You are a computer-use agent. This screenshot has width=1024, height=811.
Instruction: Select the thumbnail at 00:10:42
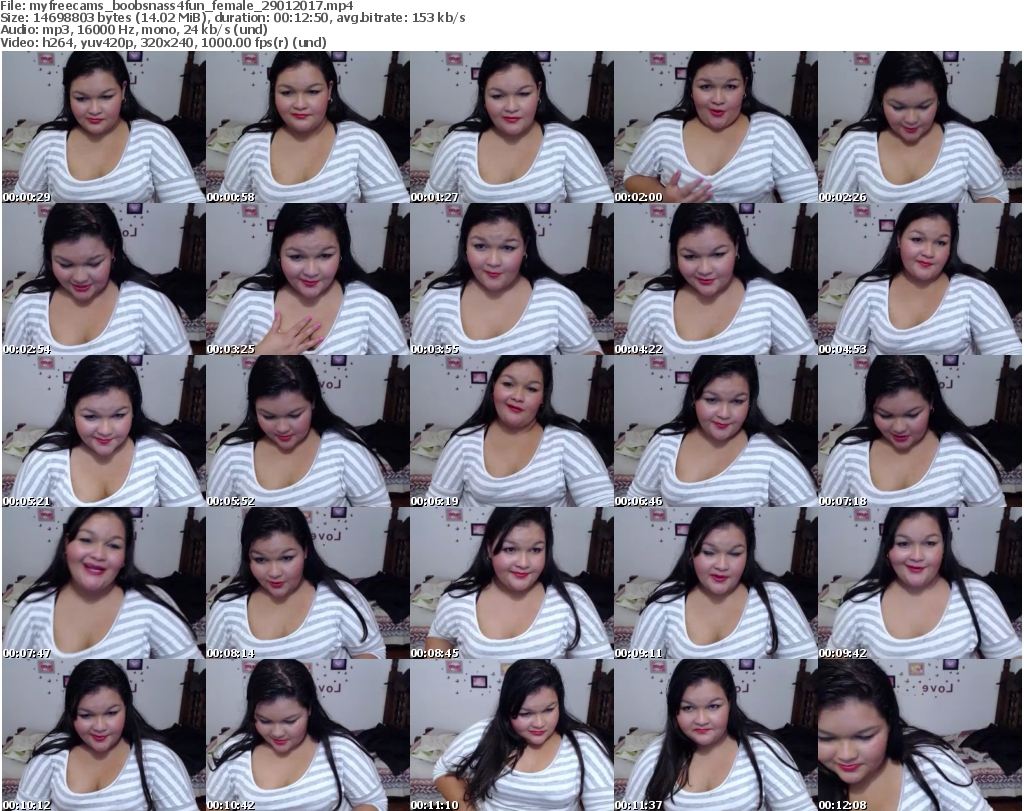(x=308, y=735)
